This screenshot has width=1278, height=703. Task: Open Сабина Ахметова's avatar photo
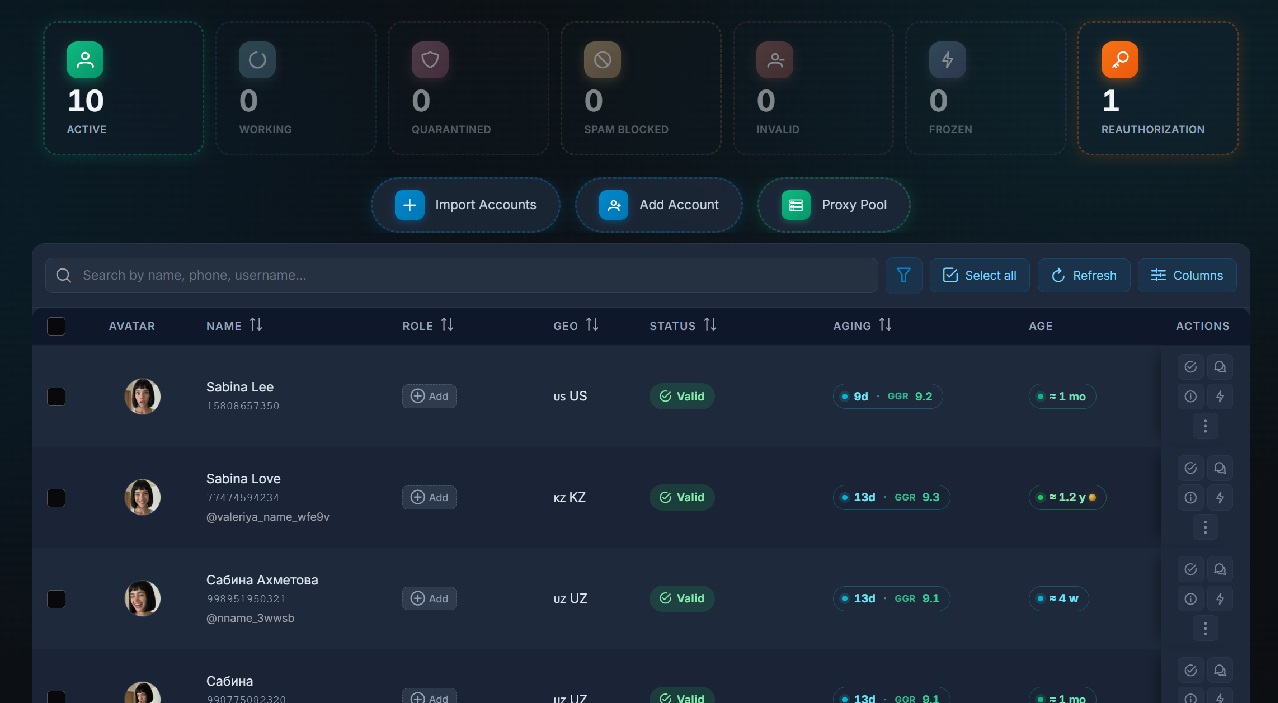tap(143, 598)
